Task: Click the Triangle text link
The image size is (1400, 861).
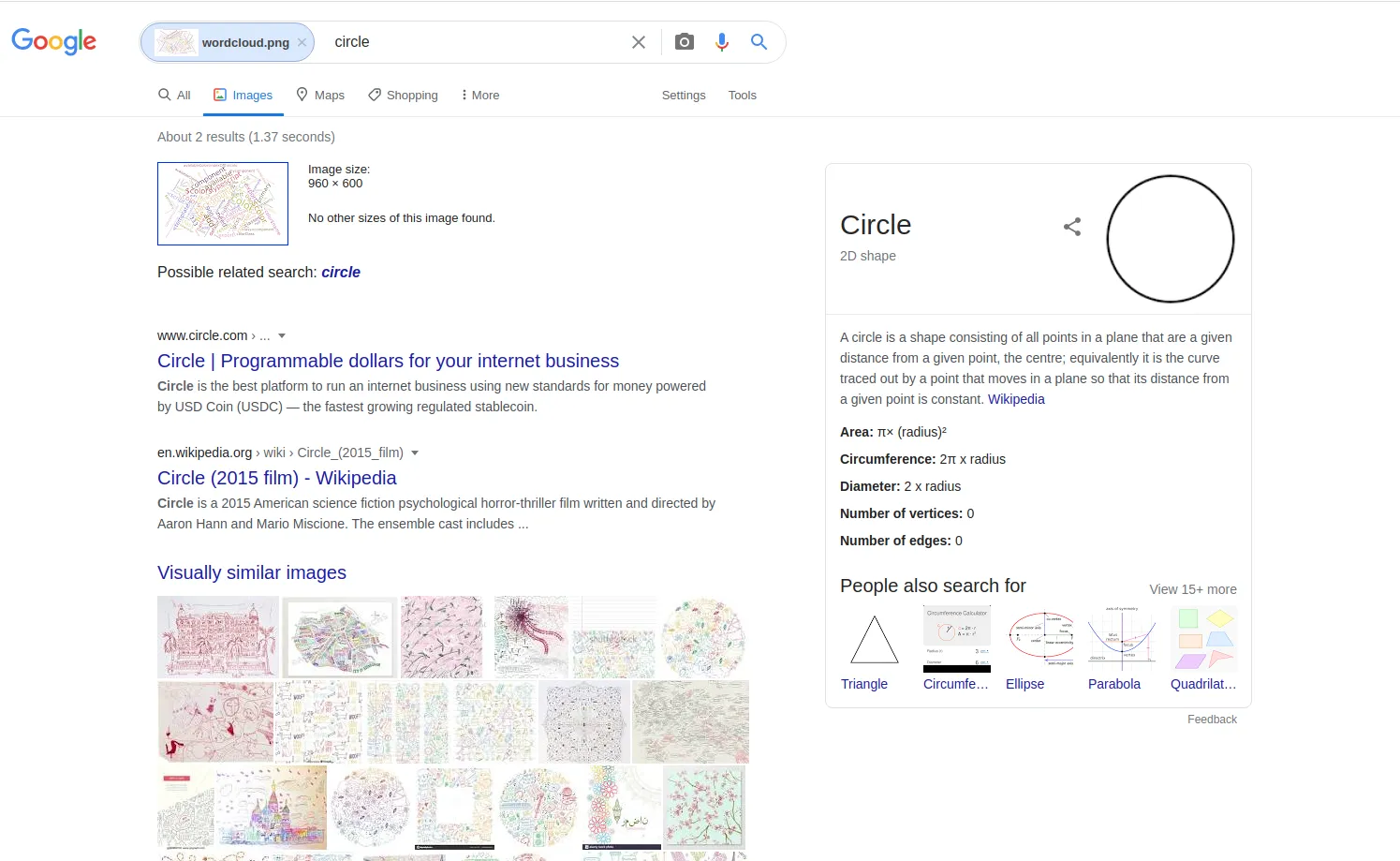Action: (x=864, y=684)
